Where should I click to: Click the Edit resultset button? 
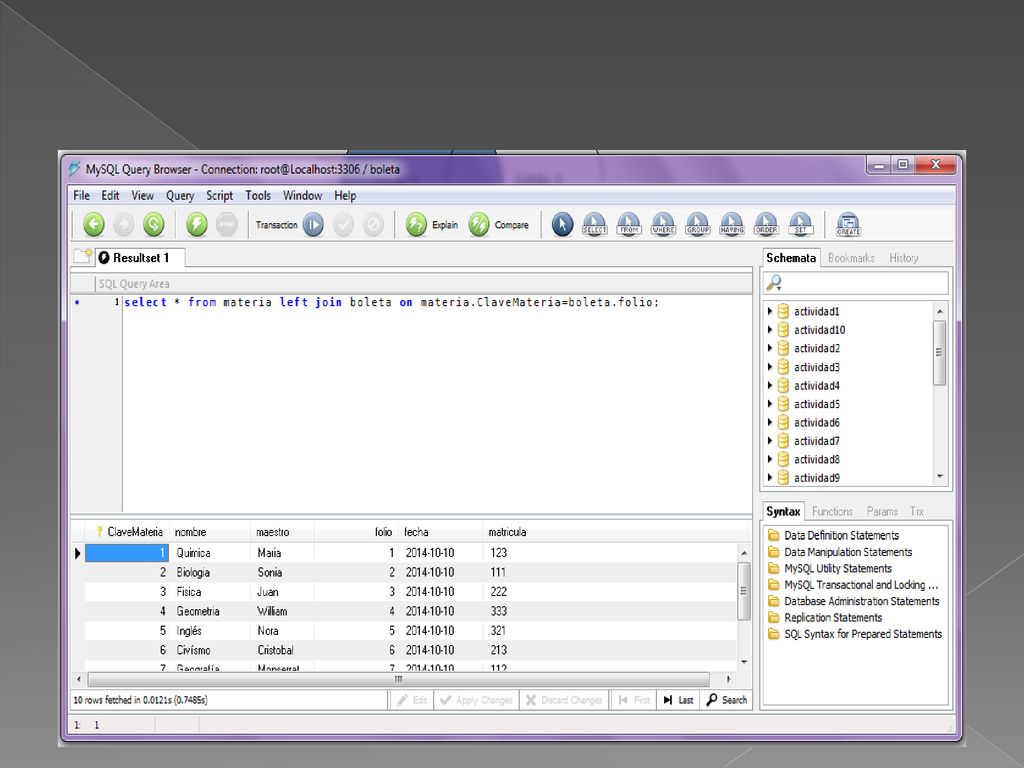(411, 700)
